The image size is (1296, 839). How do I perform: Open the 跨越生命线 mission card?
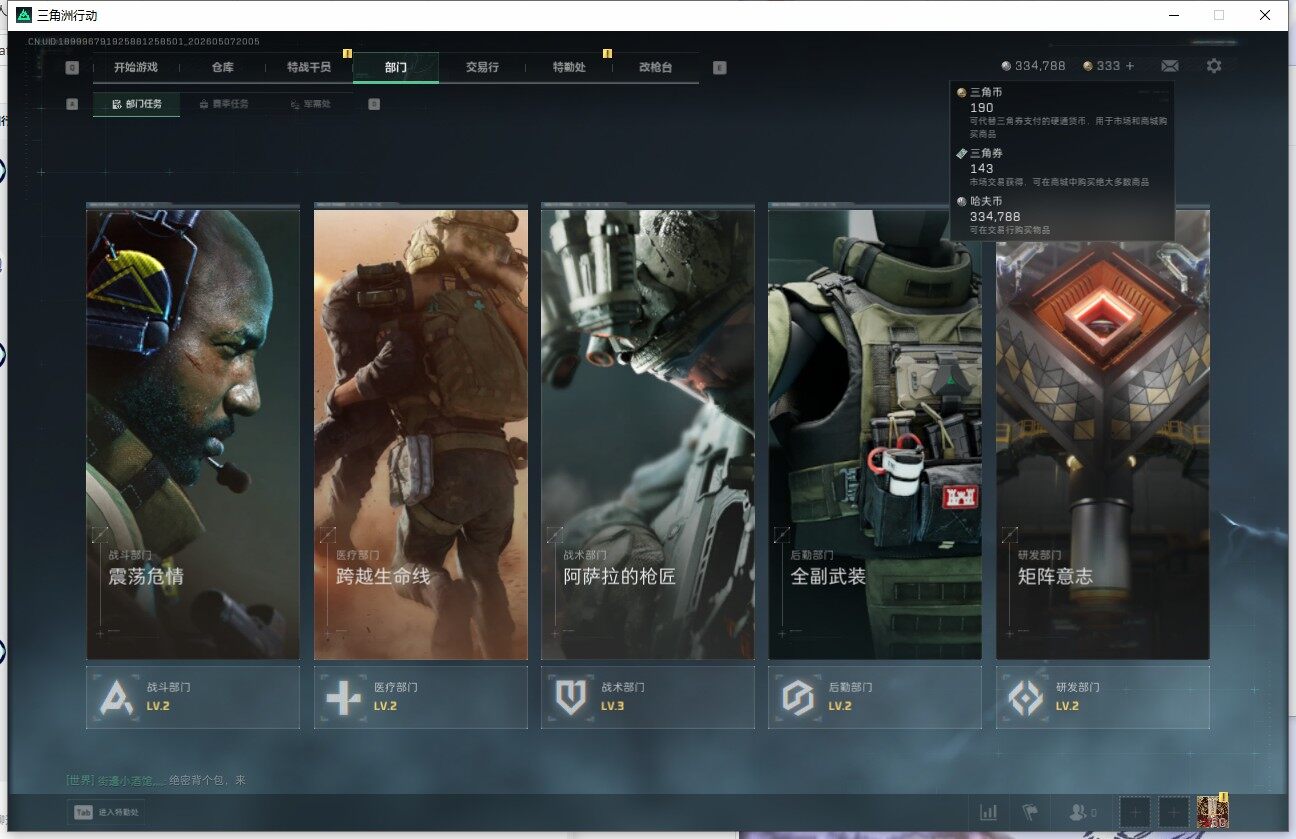pos(421,434)
